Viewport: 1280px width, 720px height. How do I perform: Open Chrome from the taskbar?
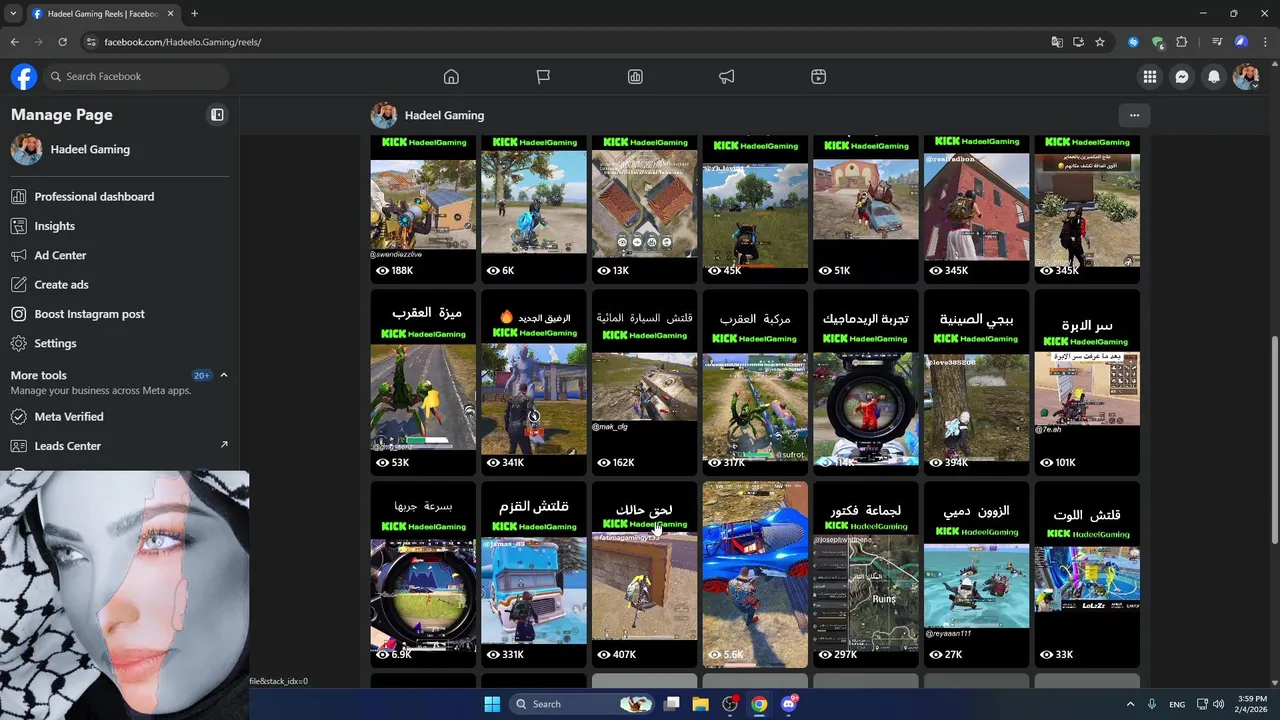click(760, 704)
